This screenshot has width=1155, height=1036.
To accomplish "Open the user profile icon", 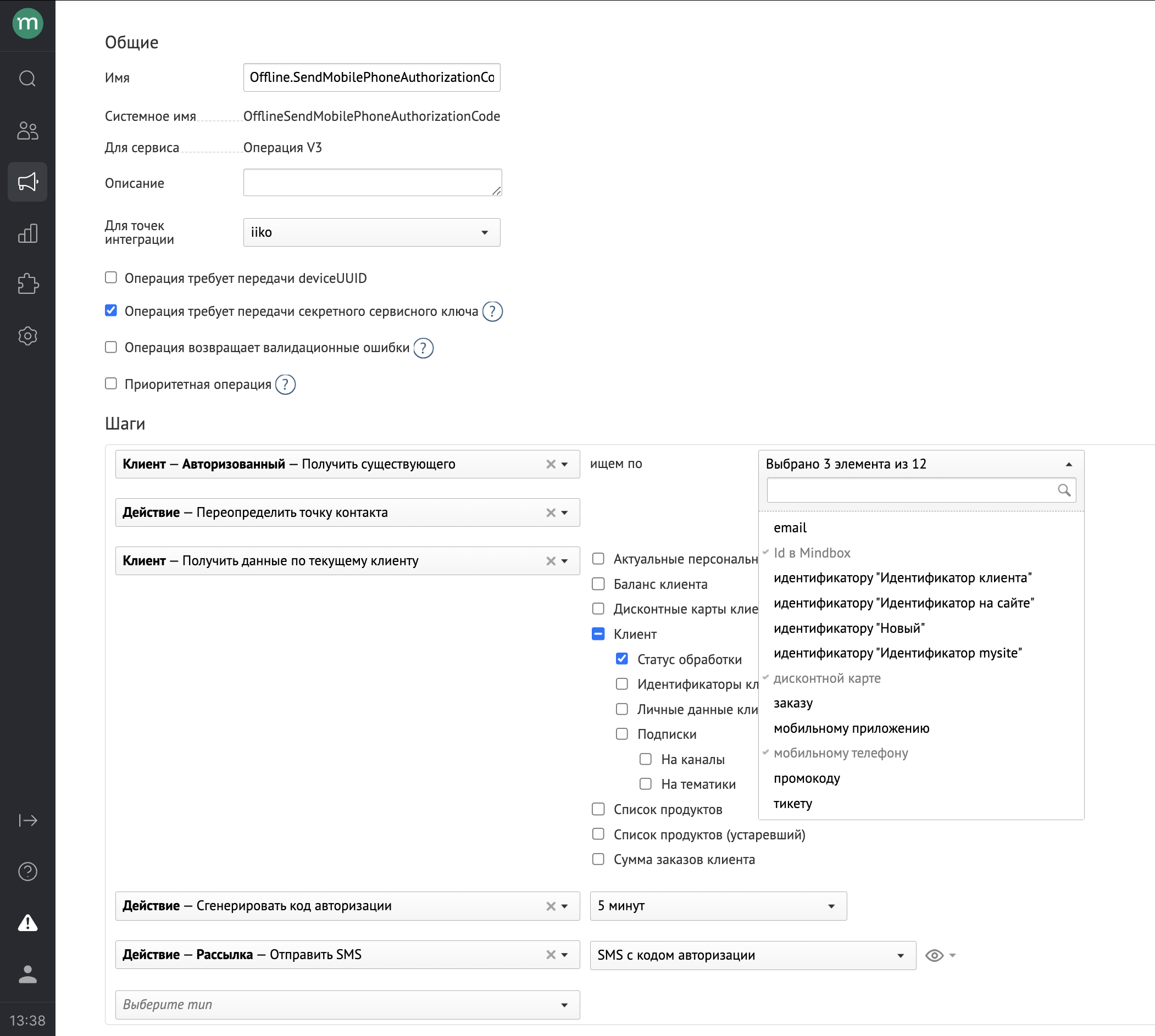I will 27,974.
